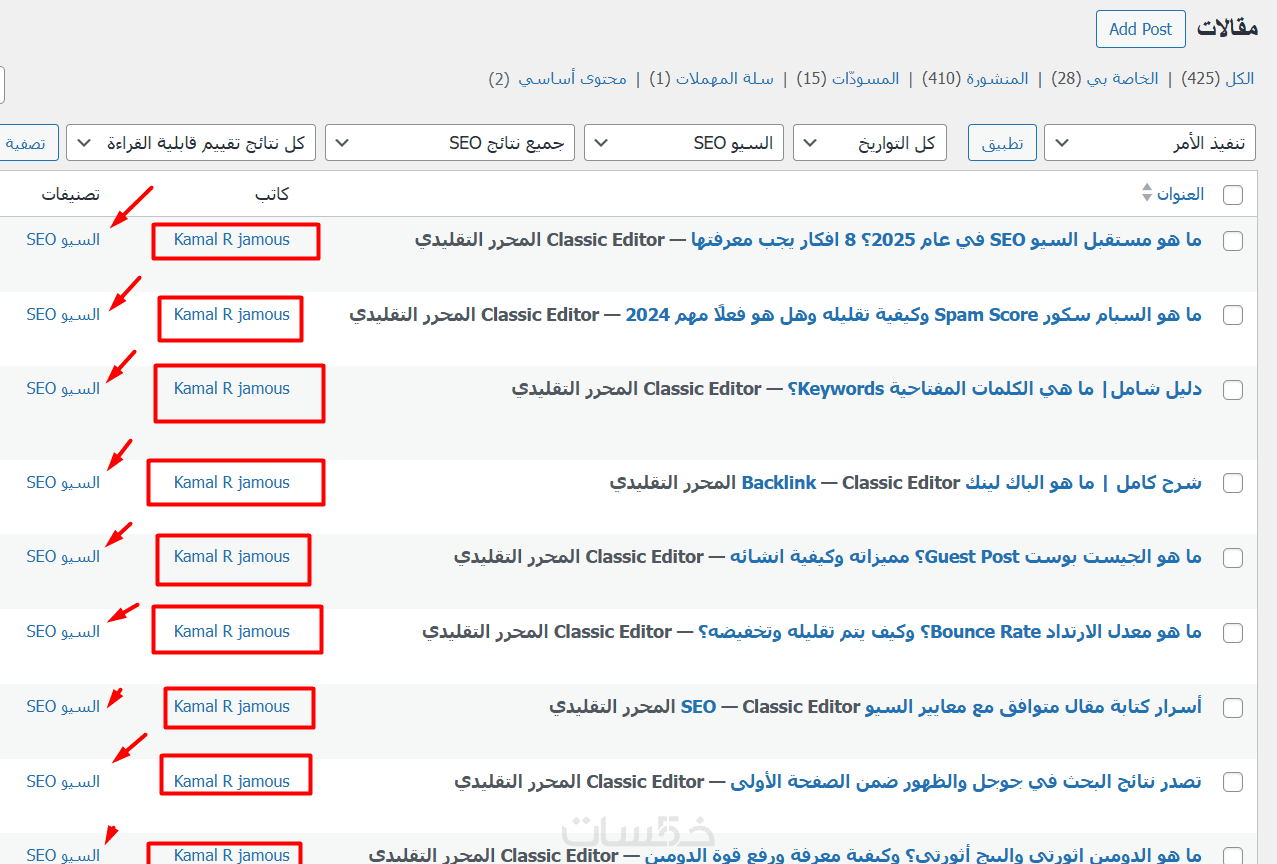Show the محتوى أساسي (2) filter
The height and width of the screenshot is (864, 1277).
click(557, 78)
